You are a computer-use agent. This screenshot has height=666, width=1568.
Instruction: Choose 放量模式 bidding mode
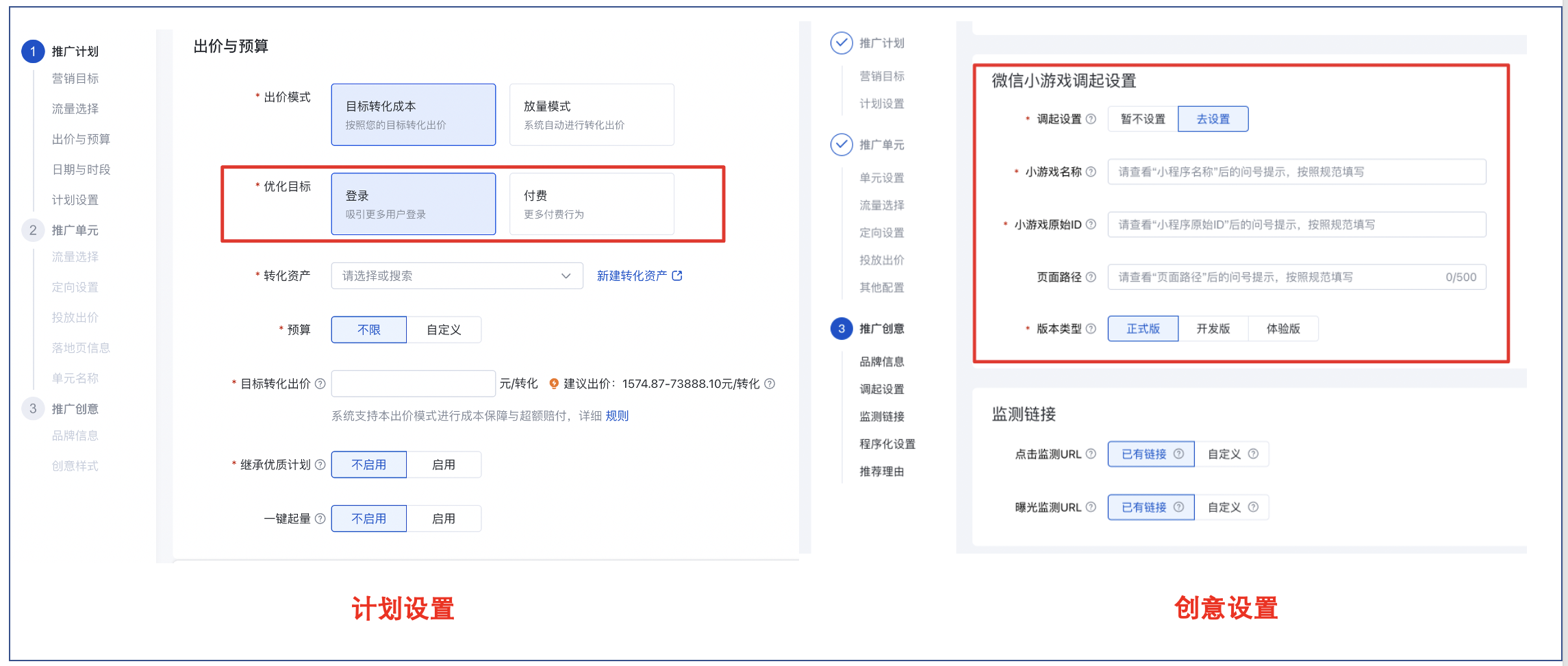coord(592,115)
